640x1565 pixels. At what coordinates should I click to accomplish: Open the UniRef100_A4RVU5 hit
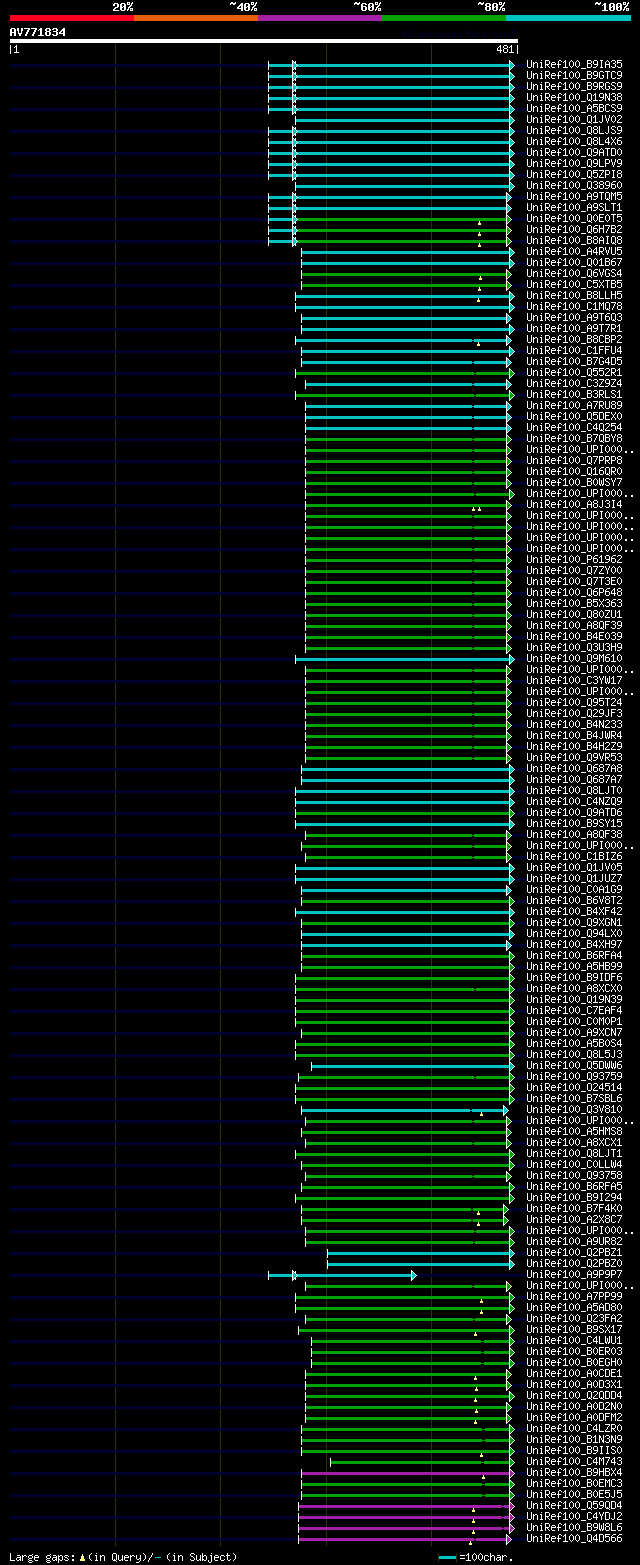[x=574, y=251]
